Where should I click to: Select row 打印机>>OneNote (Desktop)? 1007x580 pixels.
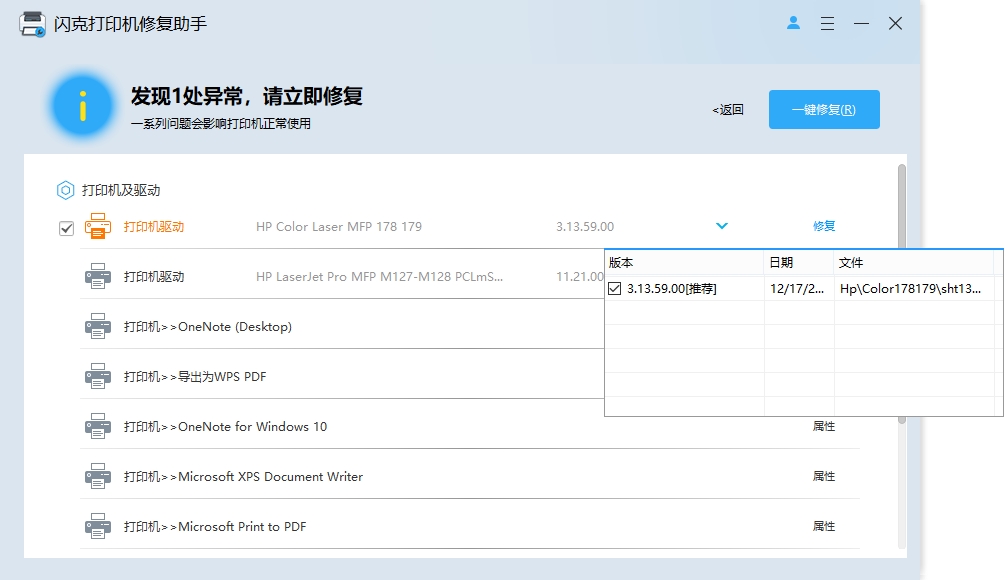click(x=207, y=327)
